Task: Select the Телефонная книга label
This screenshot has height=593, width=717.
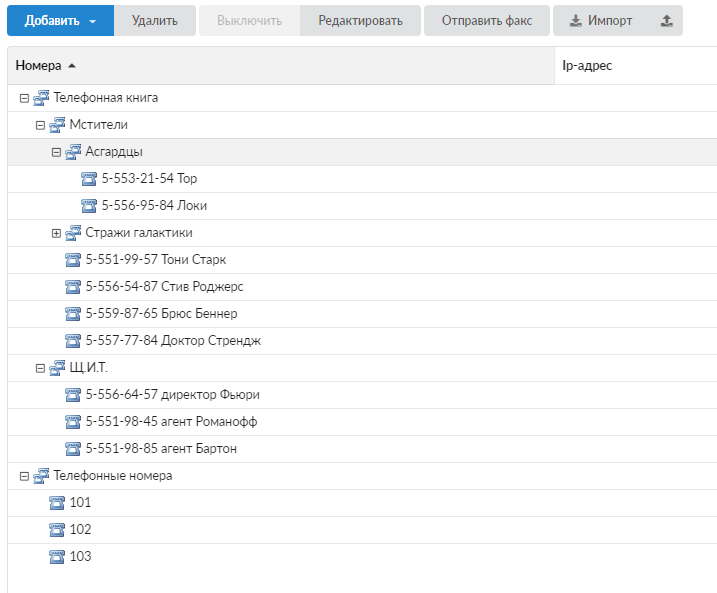Action: 106,97
